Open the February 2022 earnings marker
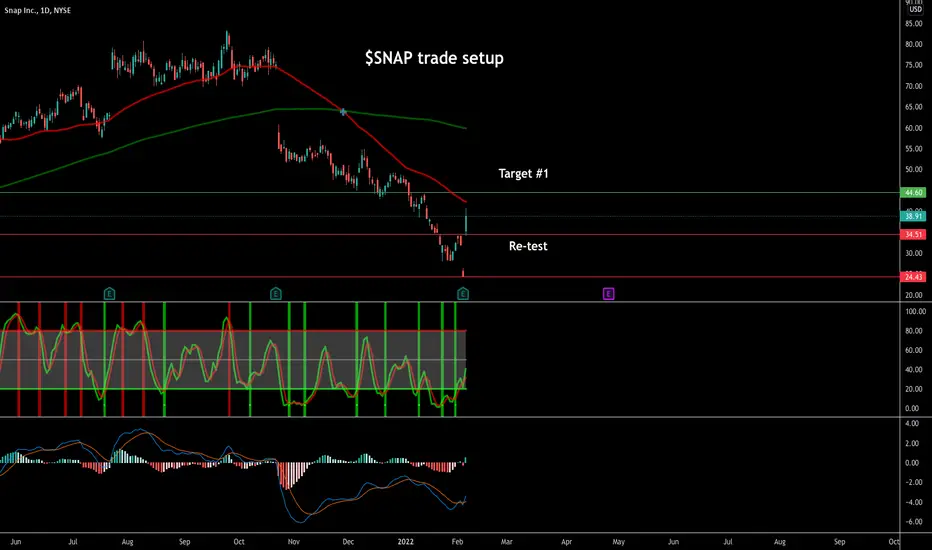 [x=463, y=294]
